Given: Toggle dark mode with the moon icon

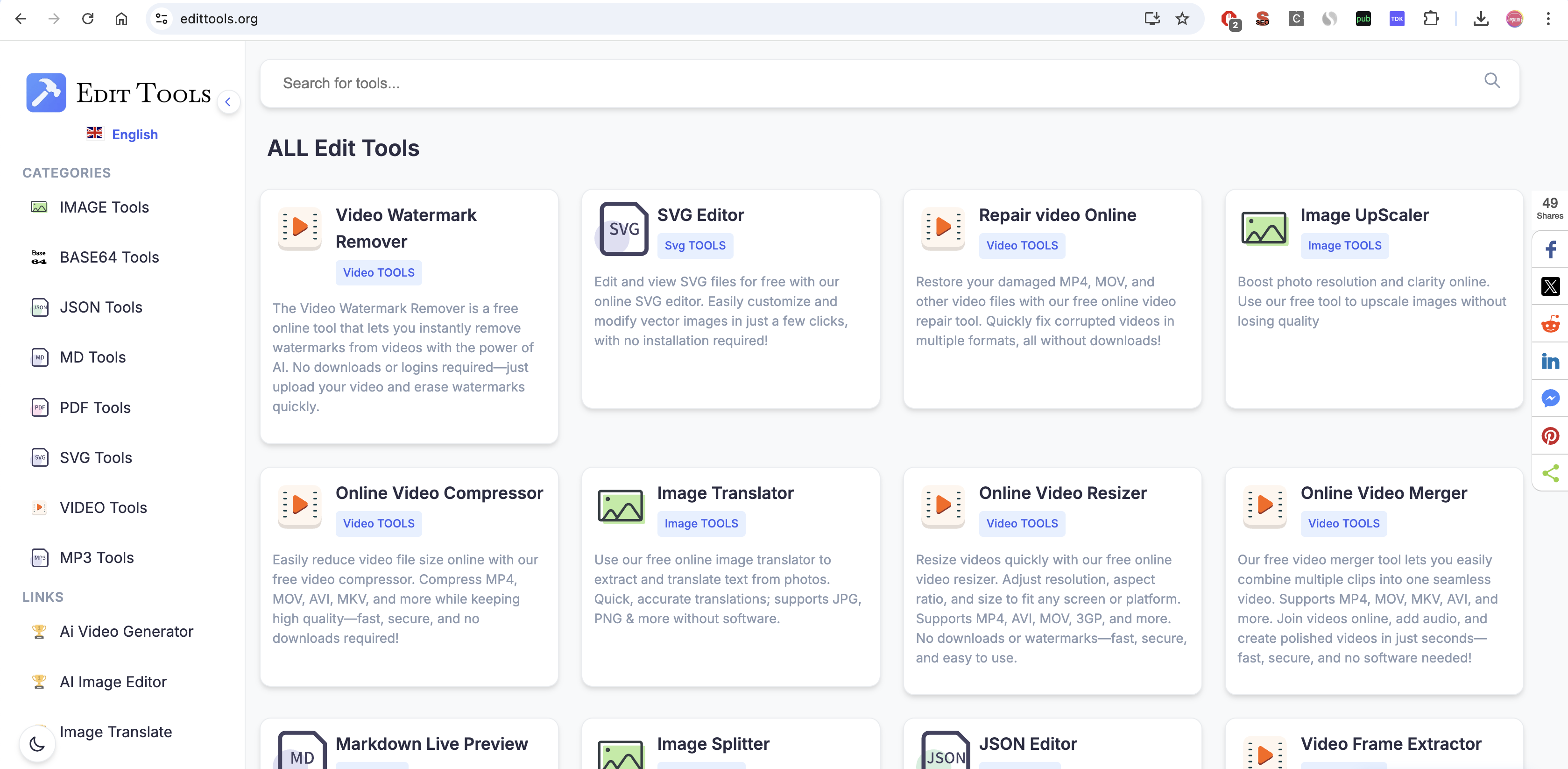Looking at the screenshot, I should [37, 743].
